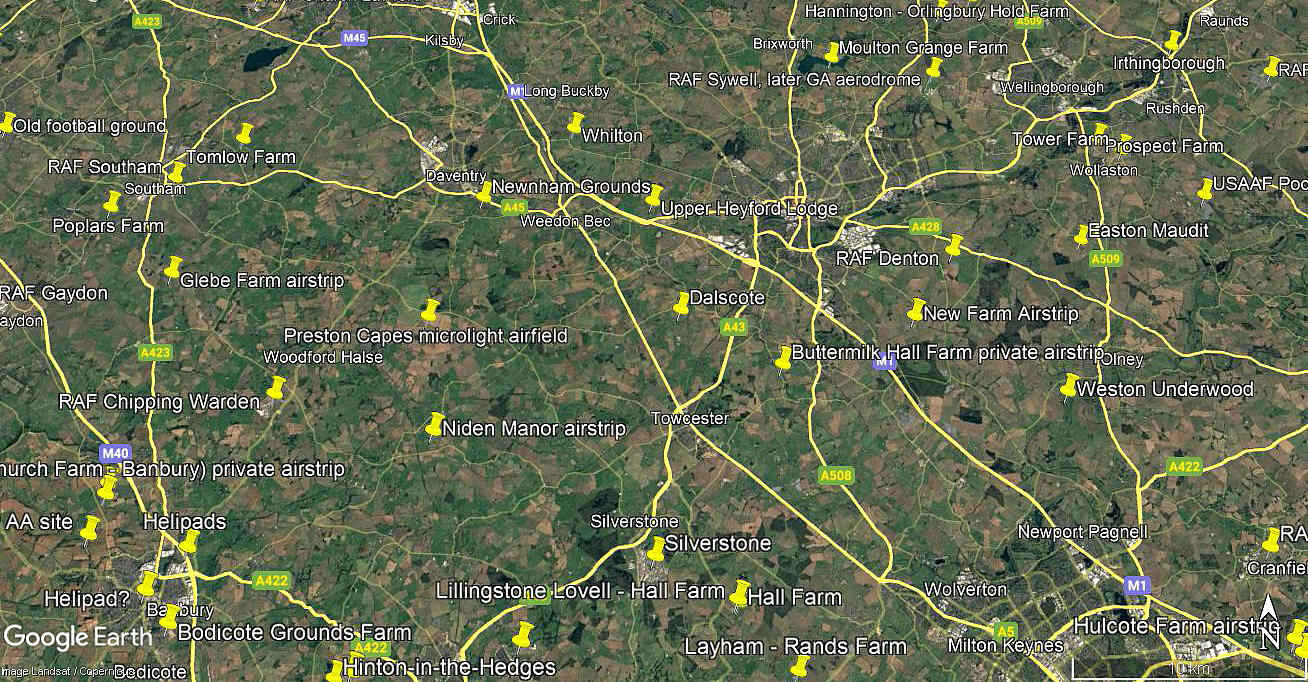Click the Tomlow Farm pushpin
1308x682 pixels.
(x=244, y=134)
